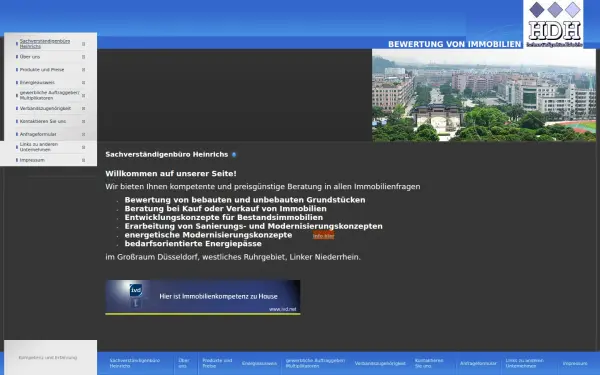This screenshot has height=375, width=600.
Task: Click footer link Impressum
Action: [x=575, y=364]
